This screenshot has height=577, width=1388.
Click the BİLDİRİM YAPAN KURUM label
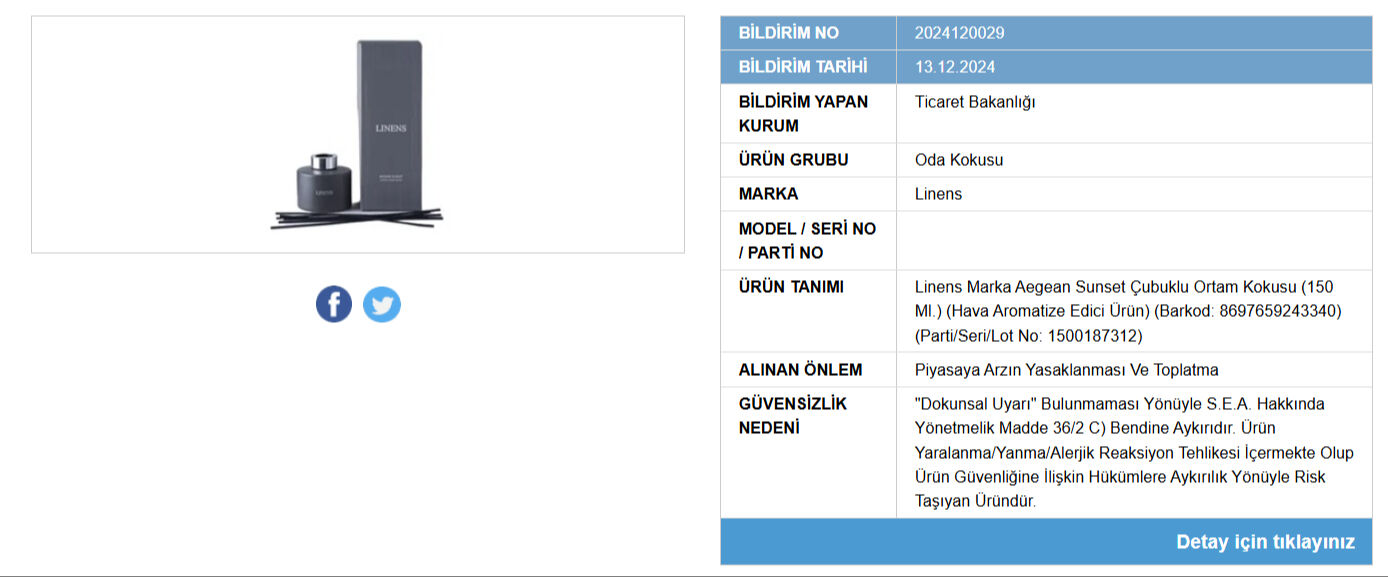(x=803, y=113)
